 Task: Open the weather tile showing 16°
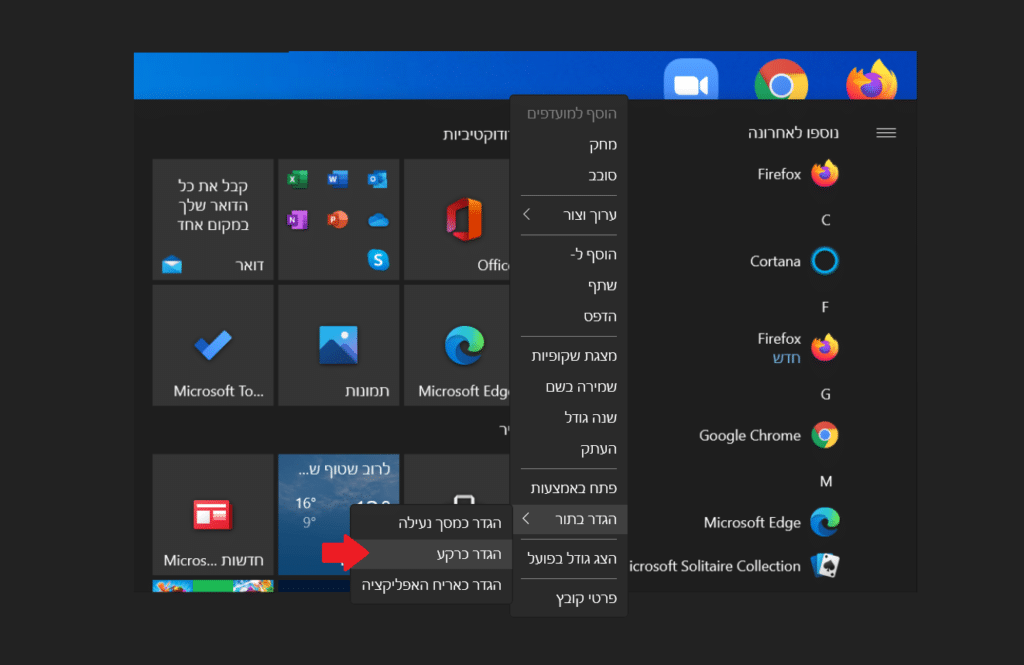(338, 515)
